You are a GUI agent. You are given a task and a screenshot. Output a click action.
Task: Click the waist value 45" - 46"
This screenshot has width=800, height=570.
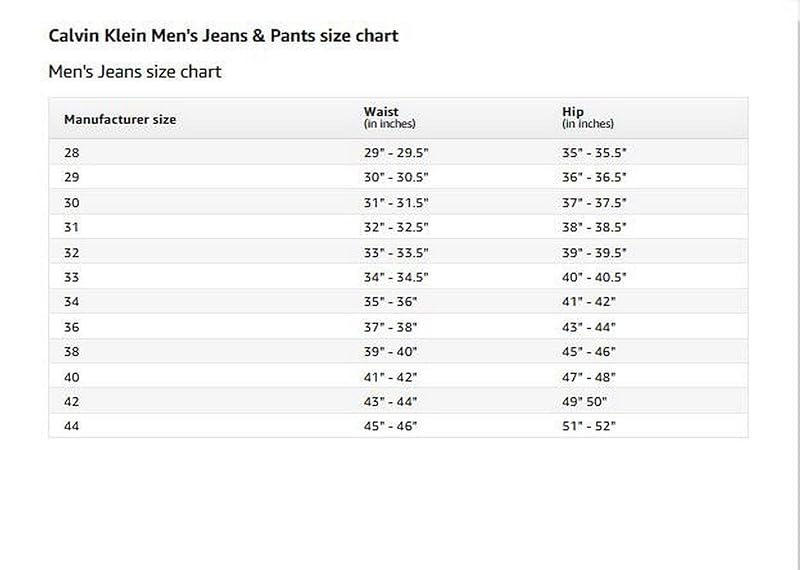click(x=390, y=426)
